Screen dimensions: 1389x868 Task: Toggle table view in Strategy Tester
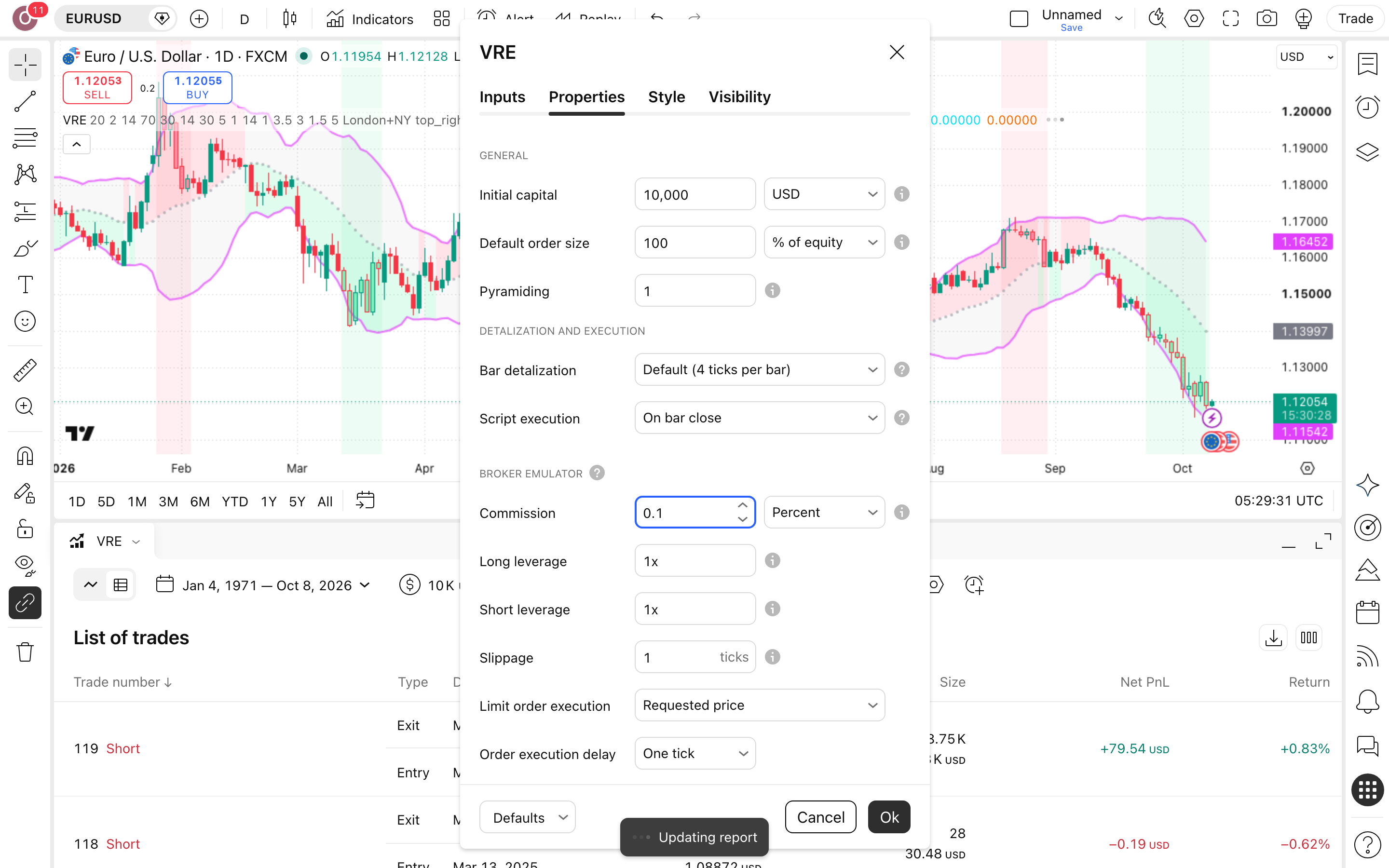click(121, 585)
